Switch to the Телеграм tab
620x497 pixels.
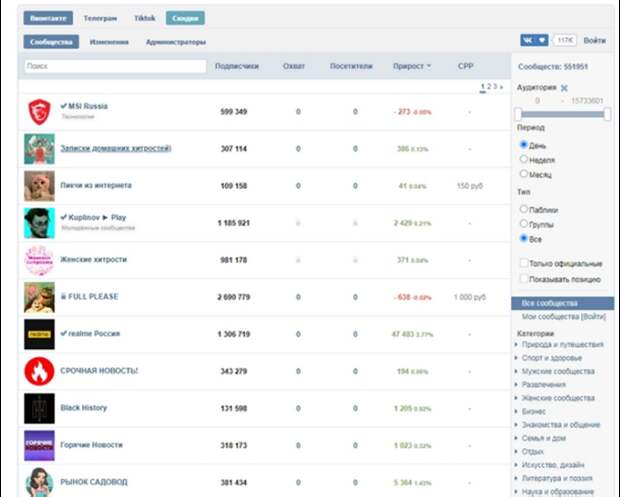[100, 18]
